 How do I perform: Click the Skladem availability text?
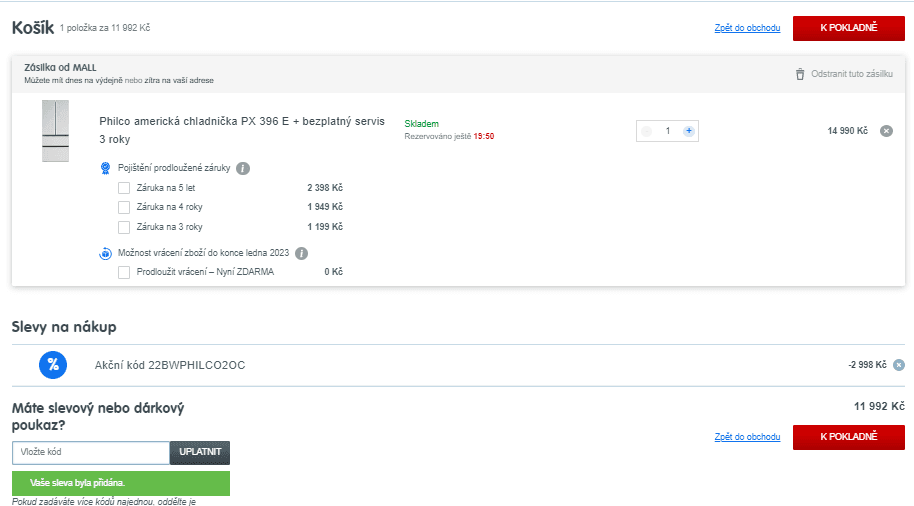point(421,124)
